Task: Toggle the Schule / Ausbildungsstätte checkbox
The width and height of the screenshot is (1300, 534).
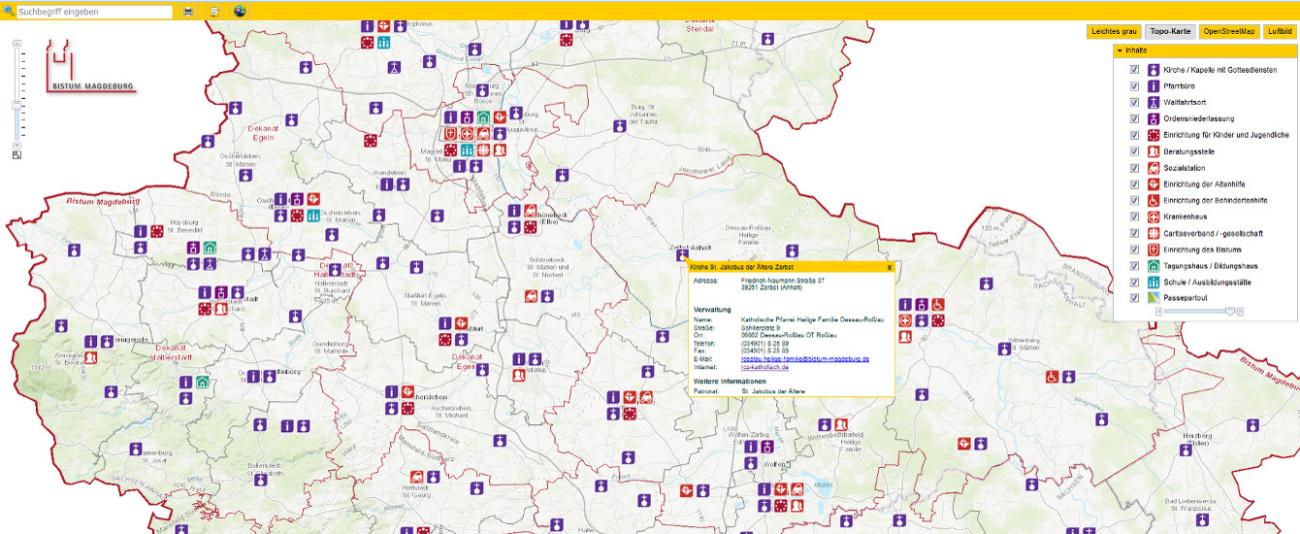Action: pos(1133,281)
